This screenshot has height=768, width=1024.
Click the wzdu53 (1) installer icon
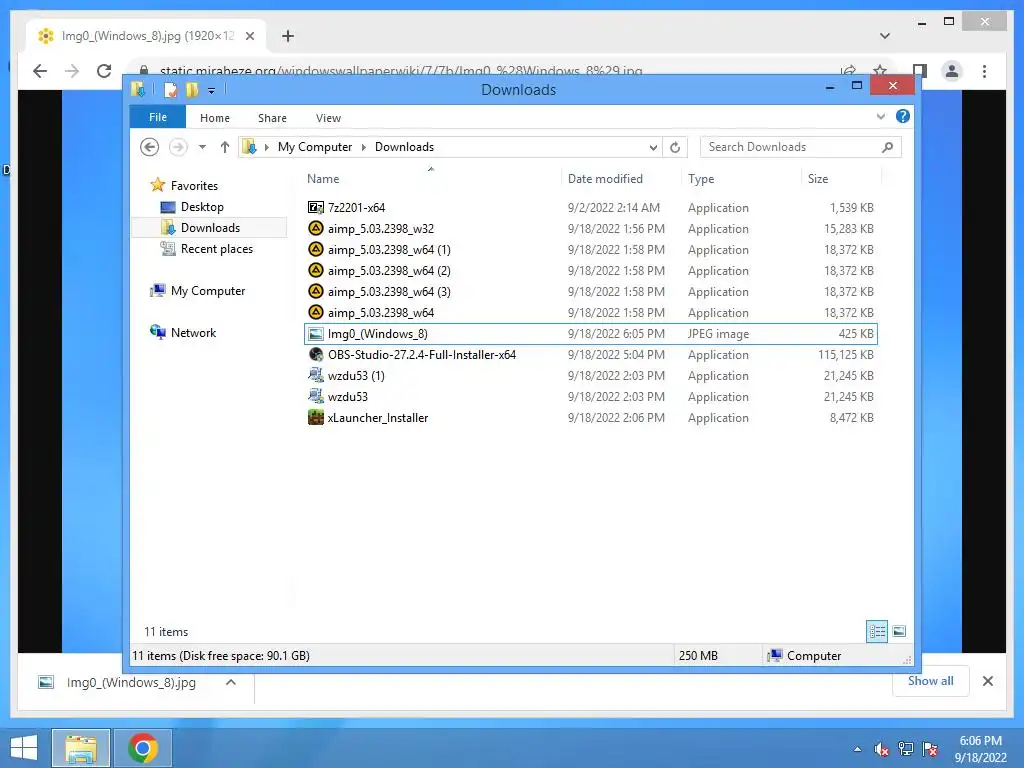click(x=315, y=376)
